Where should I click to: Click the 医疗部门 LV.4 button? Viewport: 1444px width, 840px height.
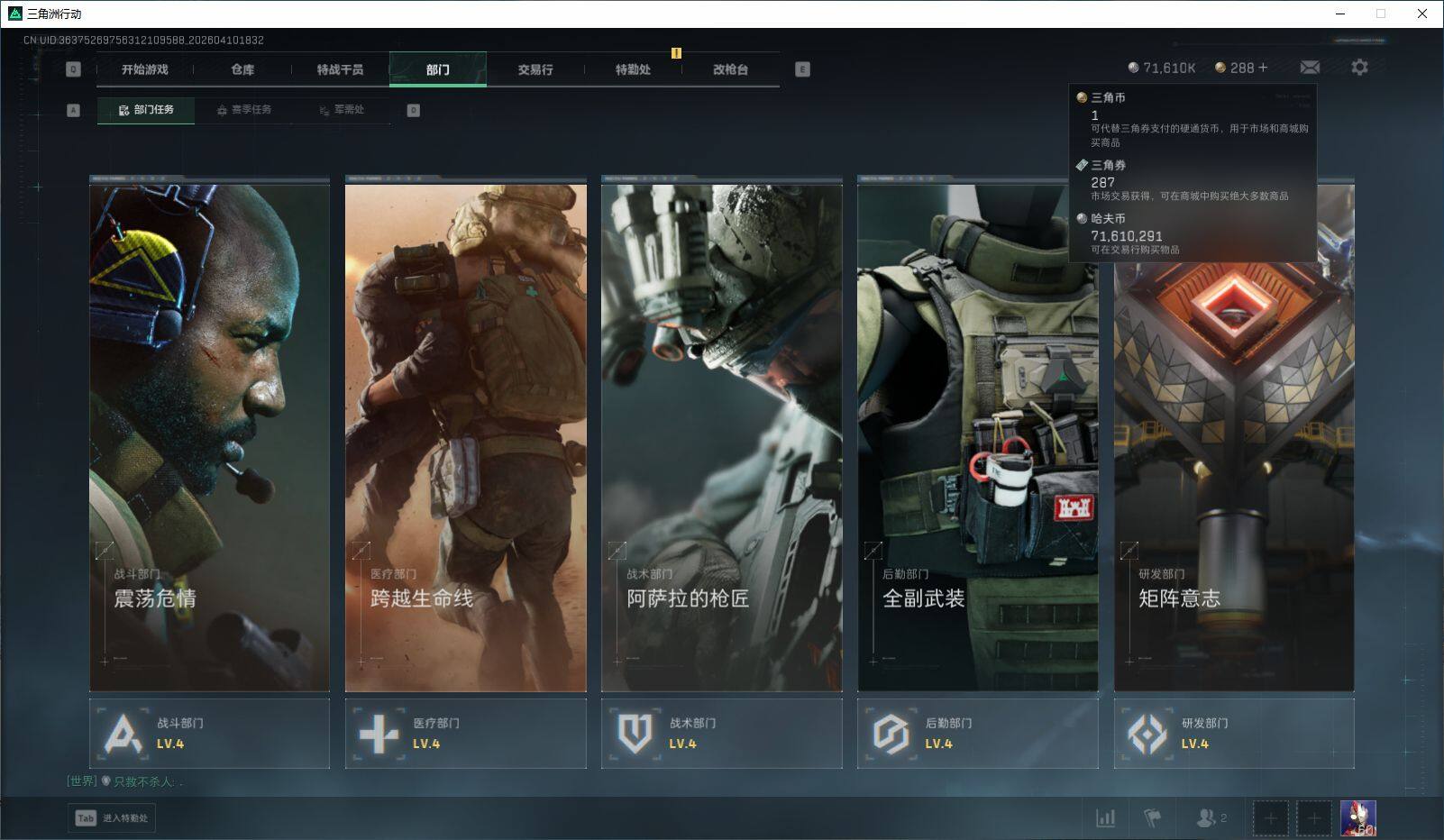pyautogui.click(x=465, y=734)
